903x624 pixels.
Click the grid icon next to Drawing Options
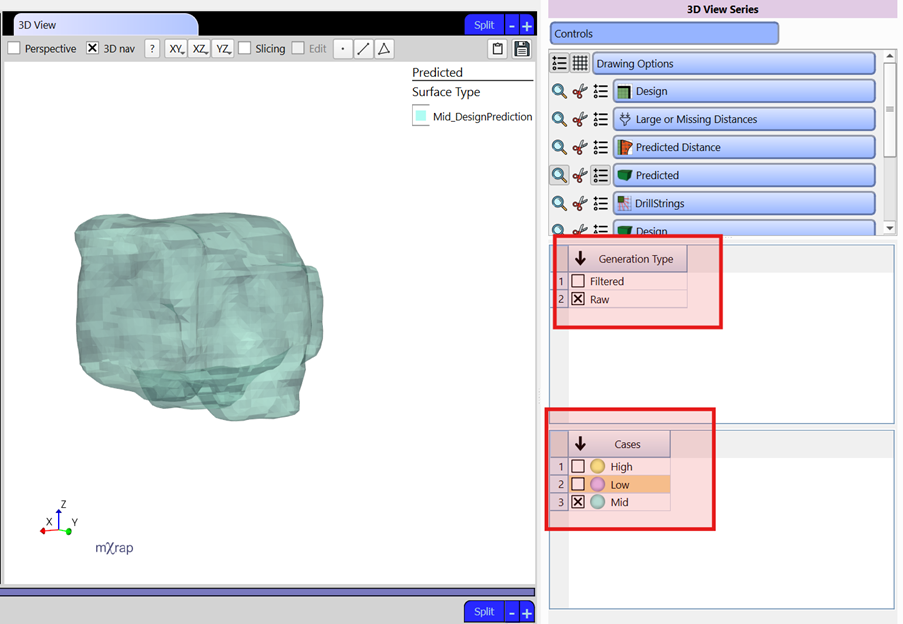(581, 63)
